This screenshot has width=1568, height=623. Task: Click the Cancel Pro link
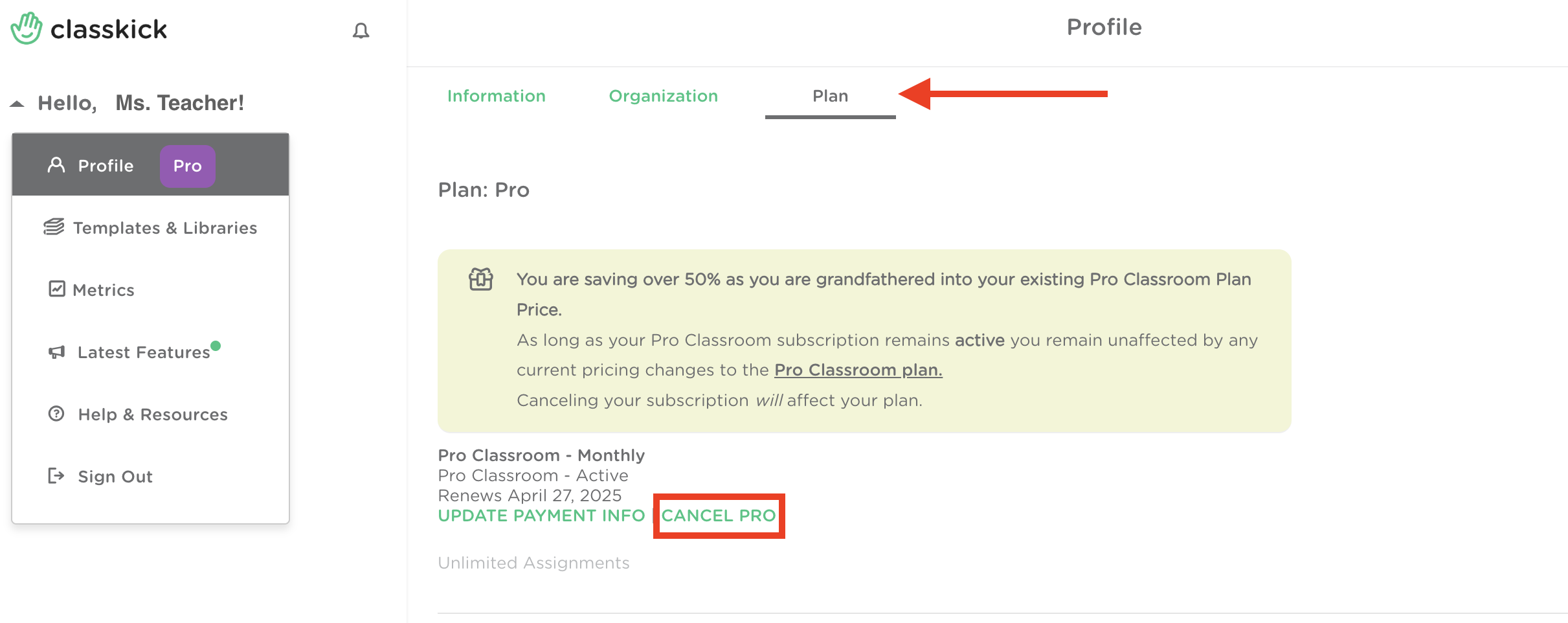(x=719, y=515)
